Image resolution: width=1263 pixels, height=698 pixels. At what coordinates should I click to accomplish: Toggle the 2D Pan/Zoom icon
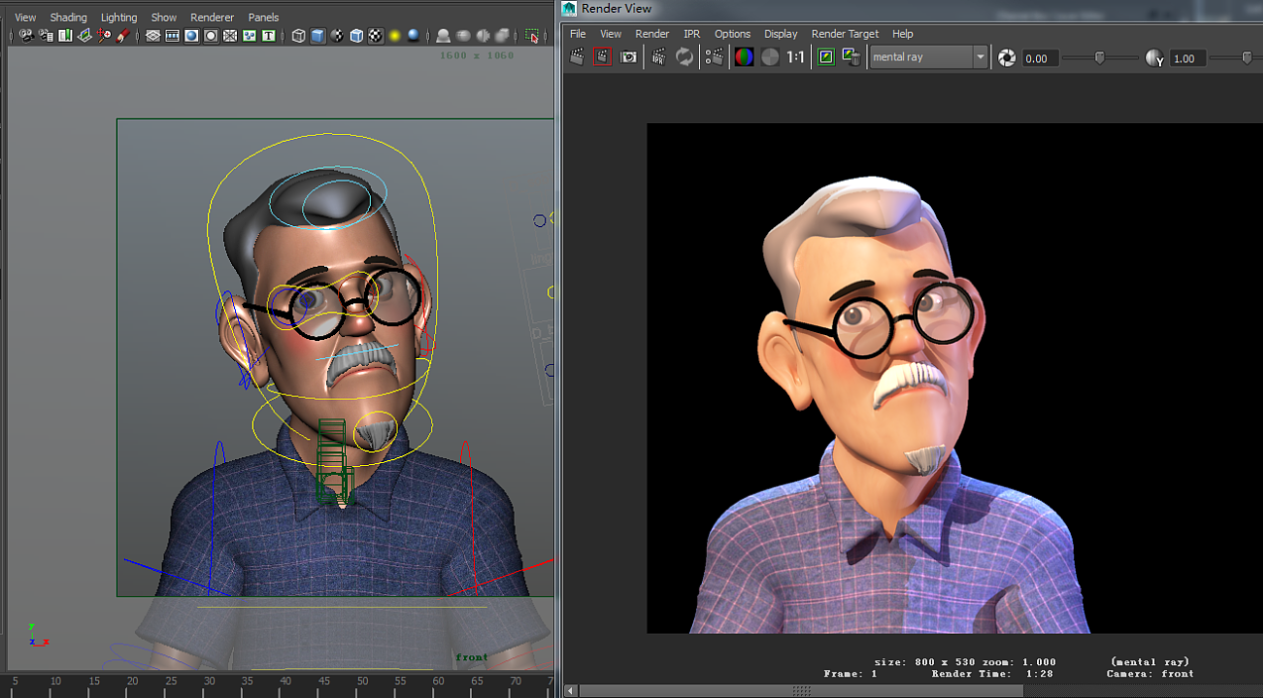(104, 36)
